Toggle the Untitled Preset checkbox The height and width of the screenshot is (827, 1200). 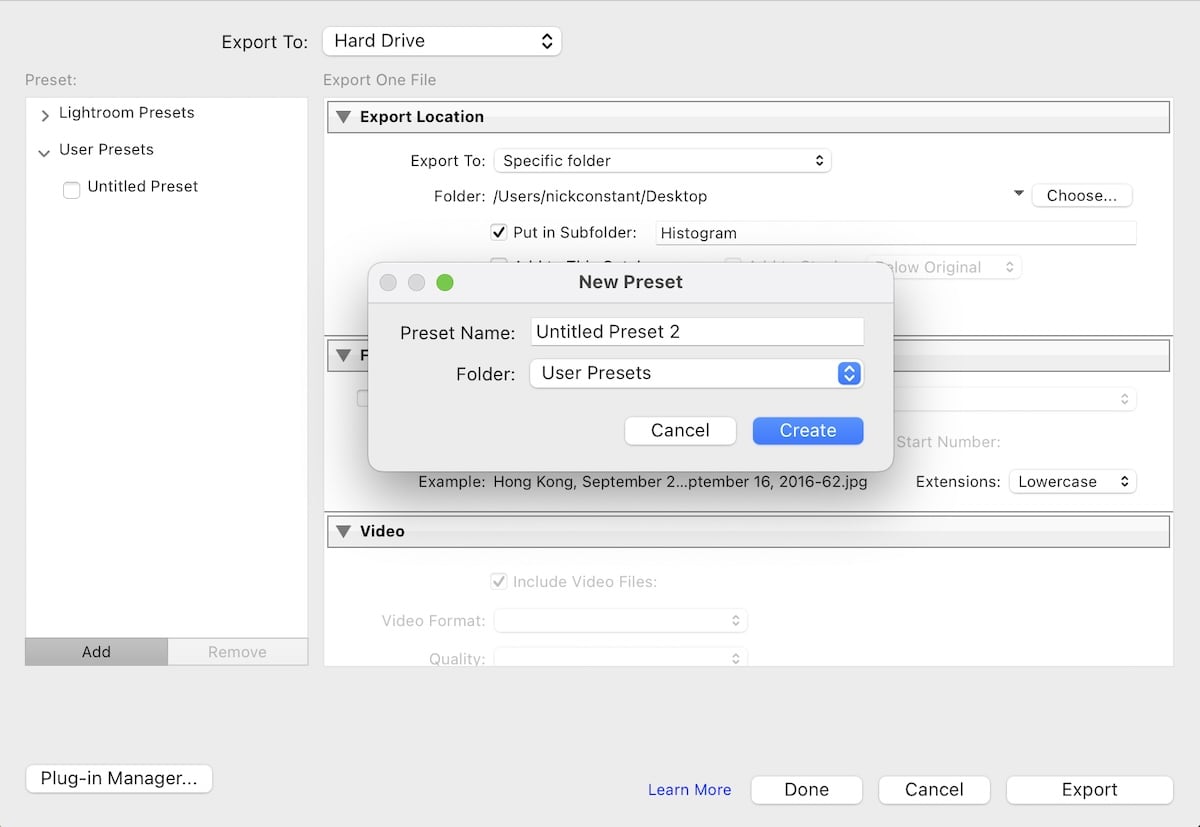coord(71,189)
